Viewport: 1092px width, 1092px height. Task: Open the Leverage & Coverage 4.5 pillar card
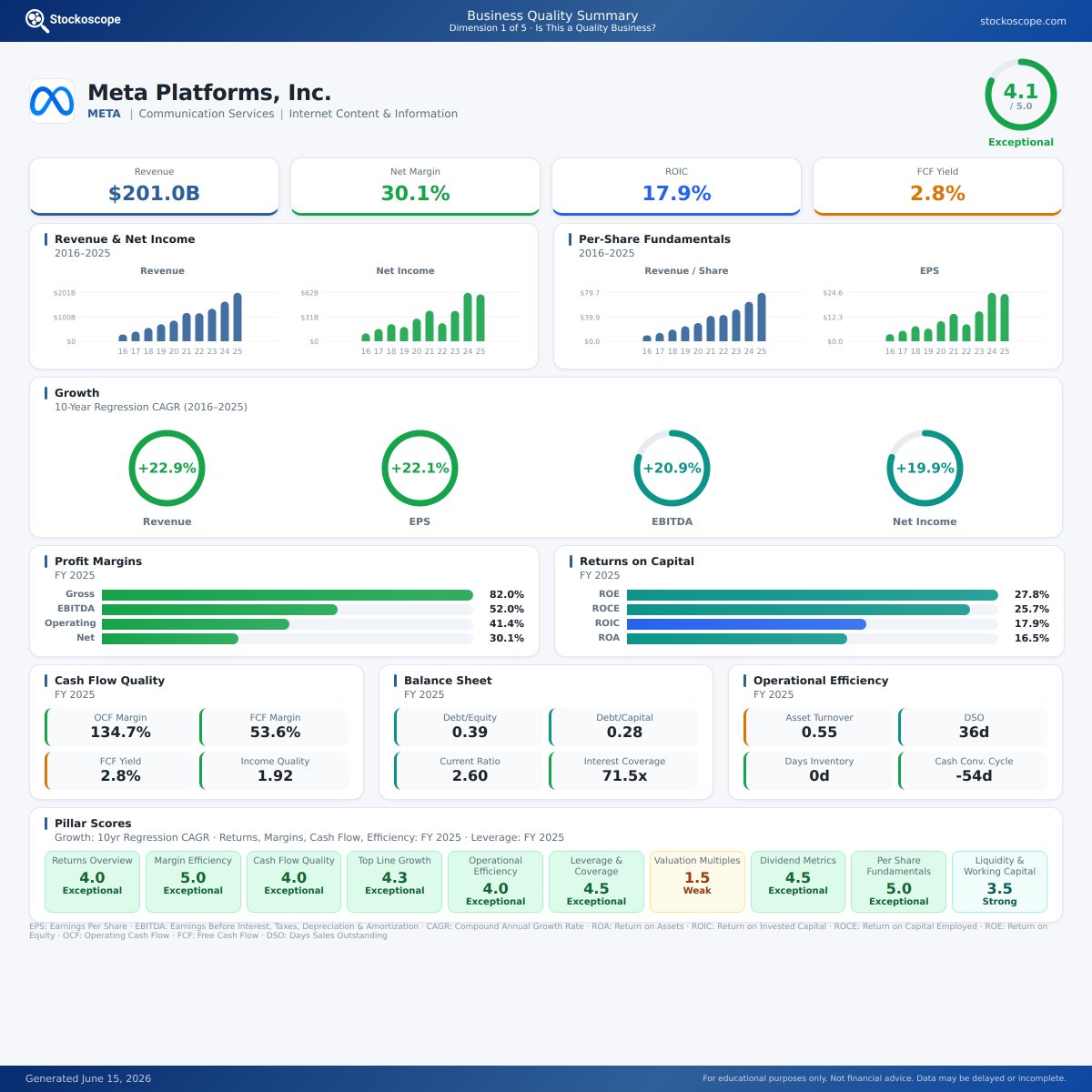[x=596, y=882]
